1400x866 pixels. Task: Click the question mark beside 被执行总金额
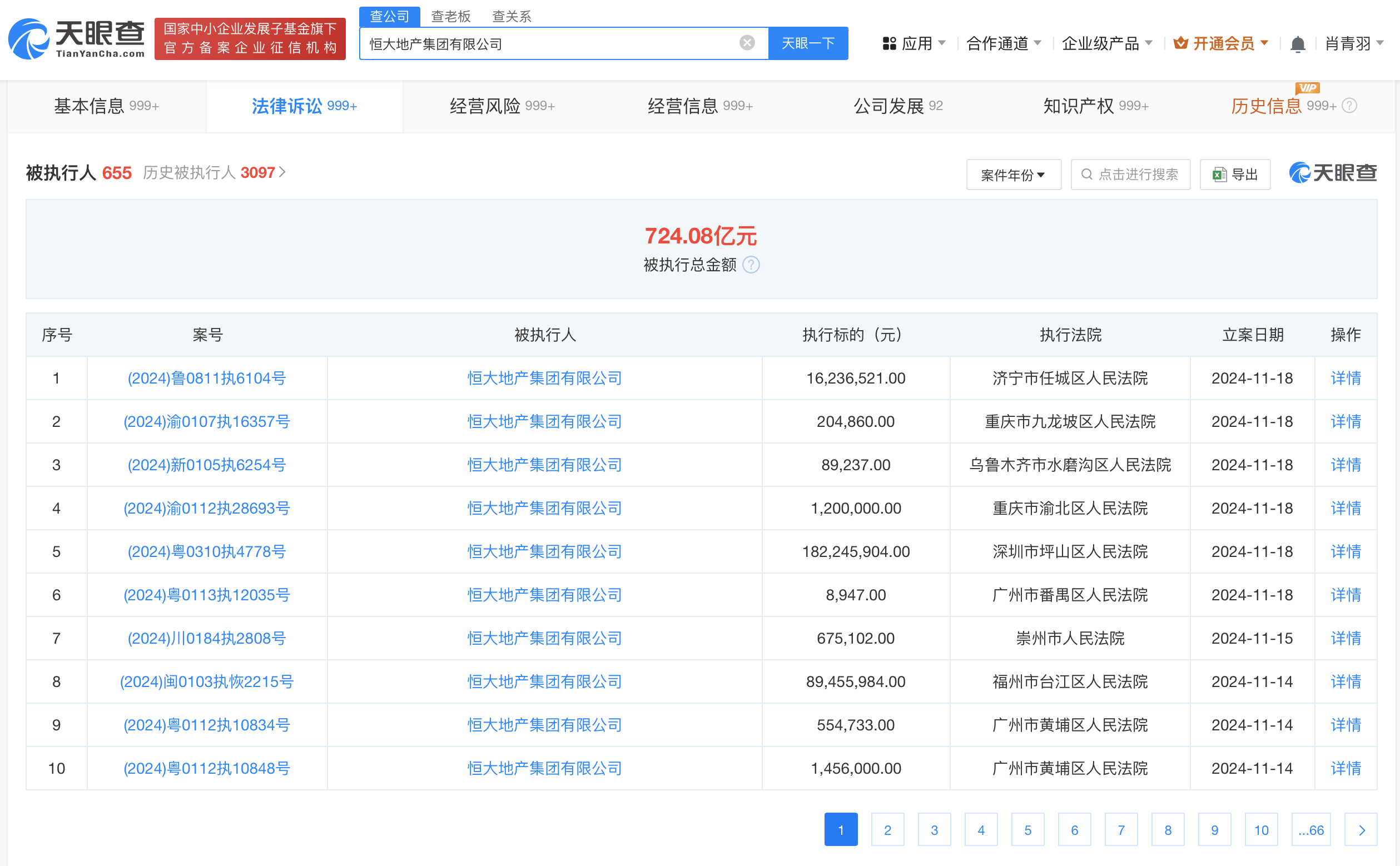pyautogui.click(x=751, y=265)
